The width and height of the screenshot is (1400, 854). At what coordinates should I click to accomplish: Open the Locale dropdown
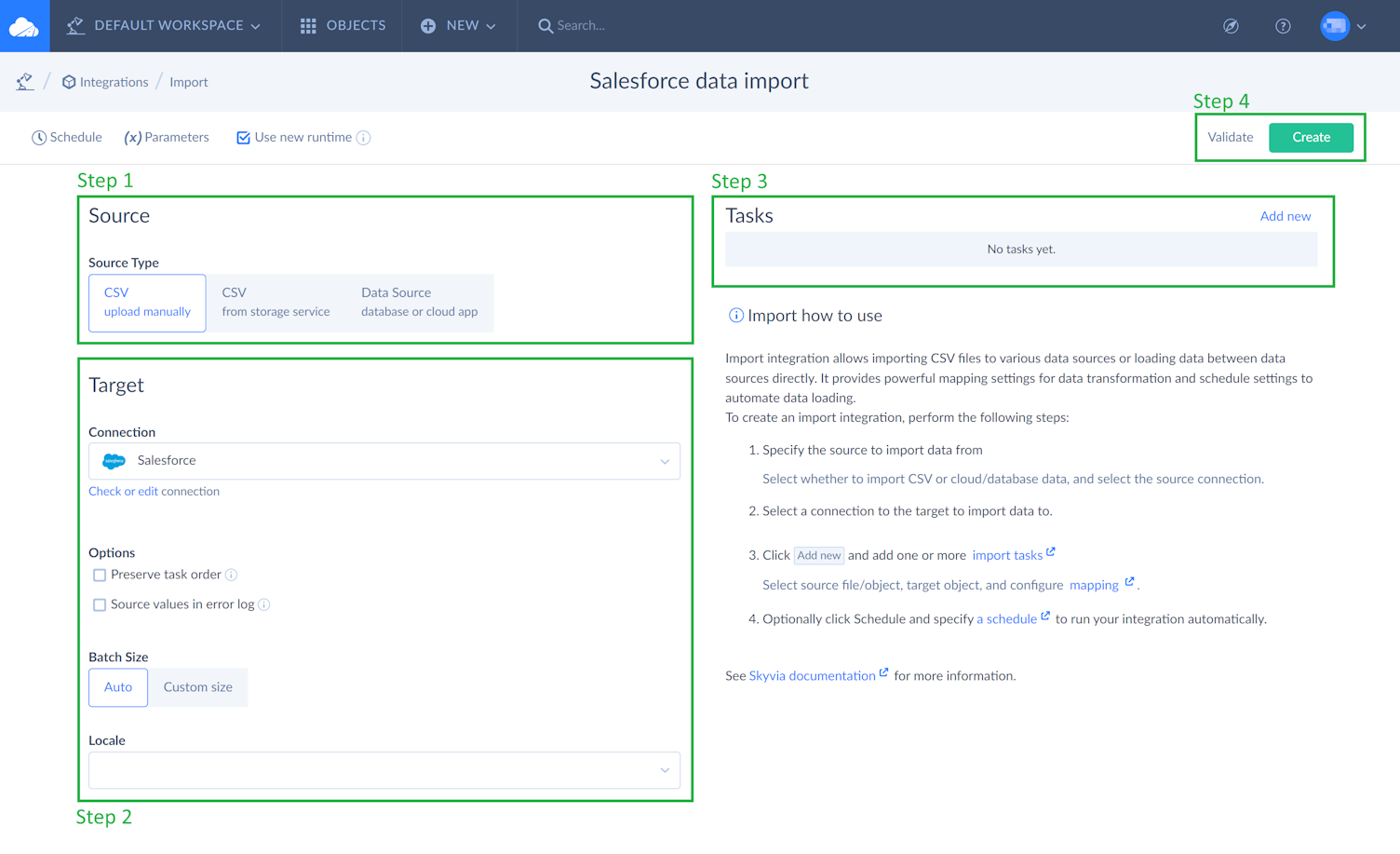[x=384, y=770]
